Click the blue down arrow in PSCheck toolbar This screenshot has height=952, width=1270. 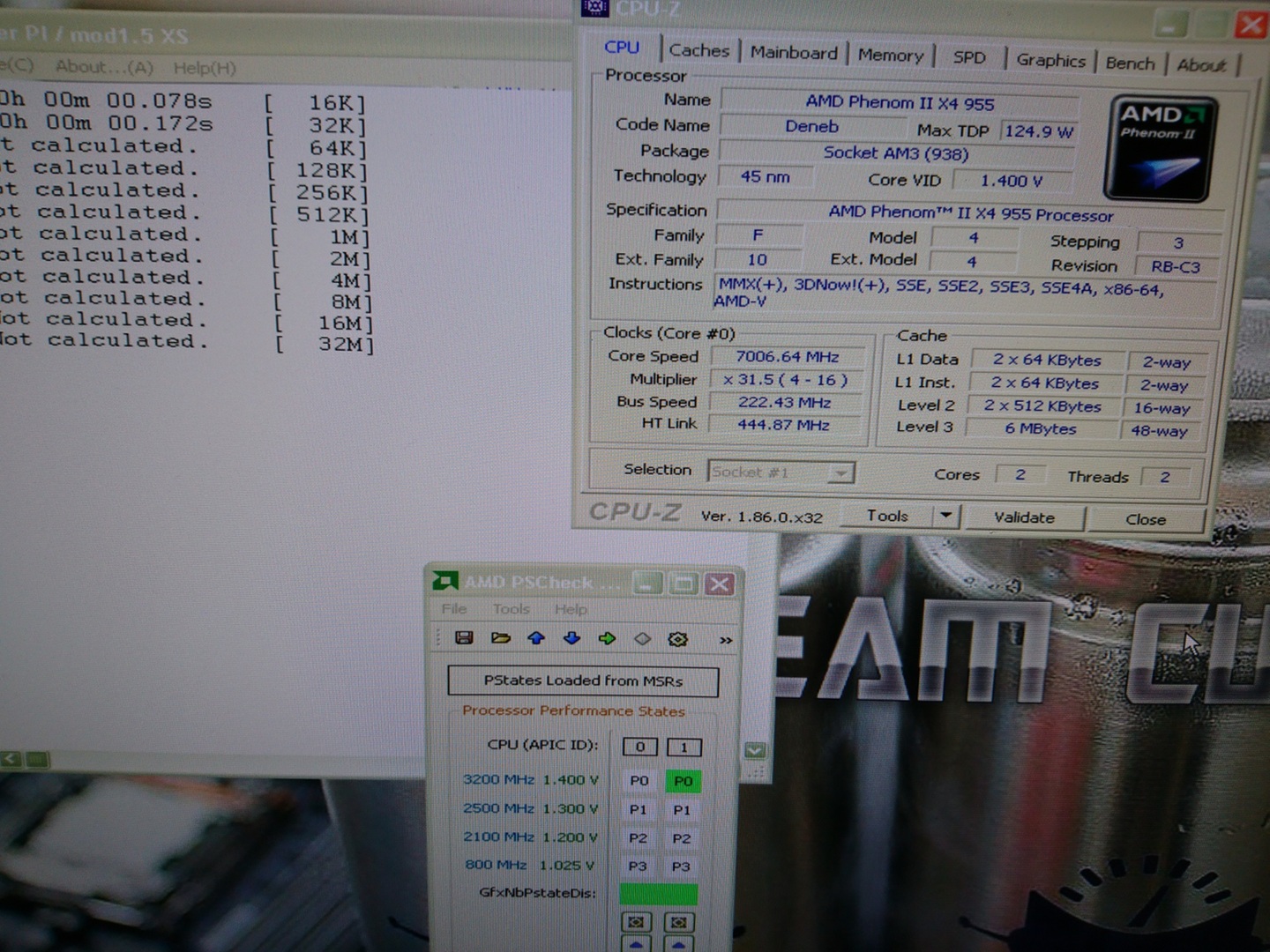[571, 638]
